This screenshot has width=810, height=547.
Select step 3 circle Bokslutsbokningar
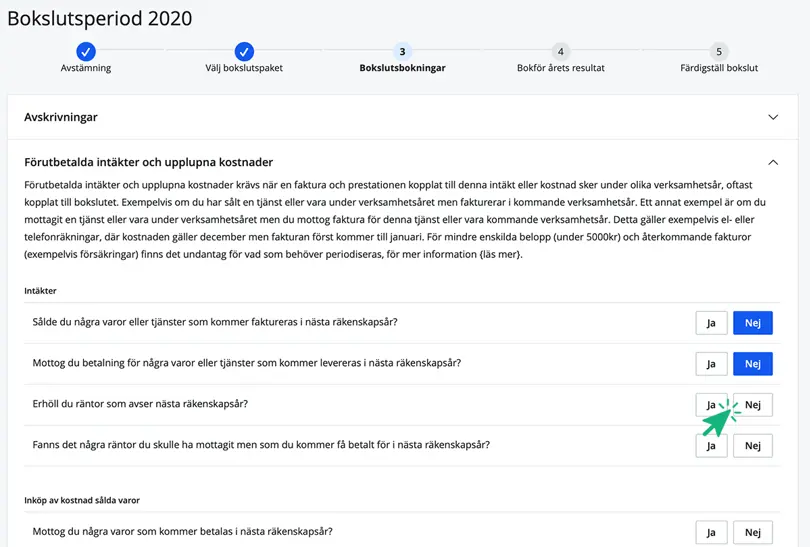[402, 52]
